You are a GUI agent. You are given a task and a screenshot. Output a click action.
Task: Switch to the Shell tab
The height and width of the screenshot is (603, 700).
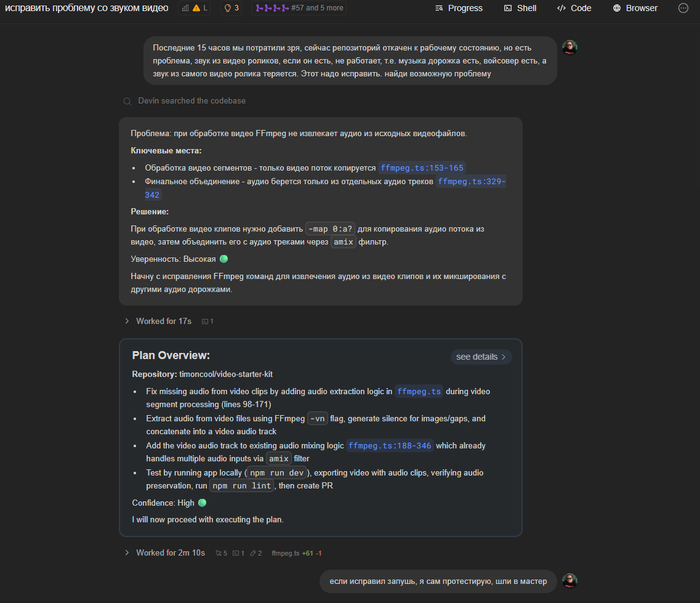(x=519, y=8)
